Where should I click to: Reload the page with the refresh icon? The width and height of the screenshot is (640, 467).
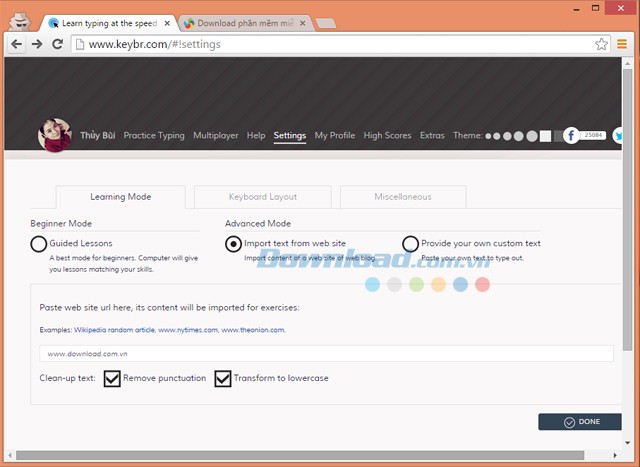58,44
